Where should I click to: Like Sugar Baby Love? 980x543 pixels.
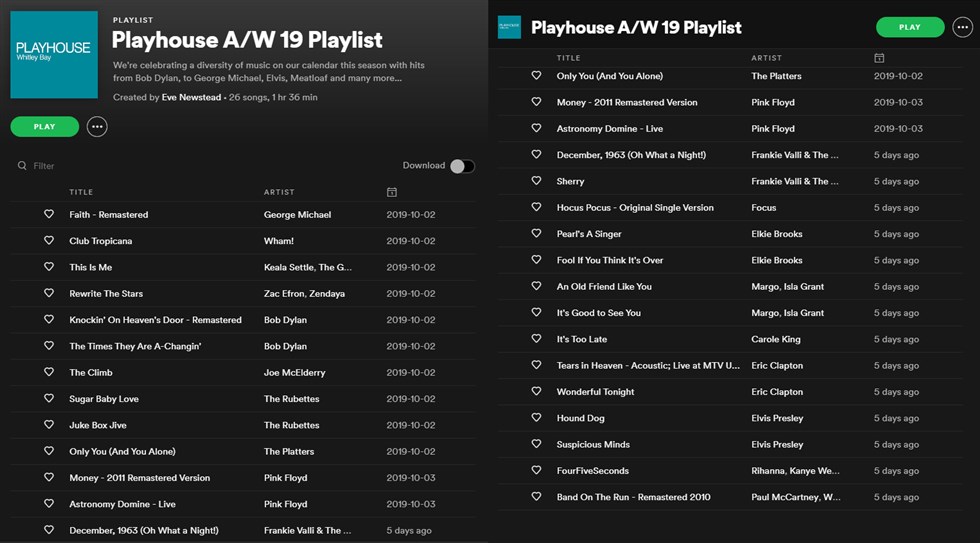pyautogui.click(x=49, y=397)
